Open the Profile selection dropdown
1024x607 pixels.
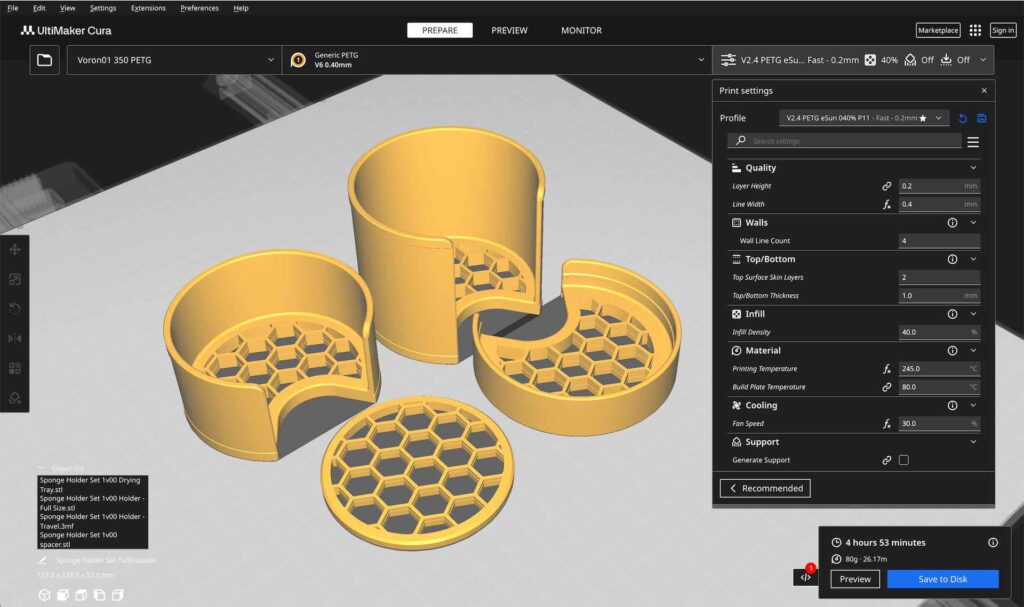pyautogui.click(x=864, y=118)
